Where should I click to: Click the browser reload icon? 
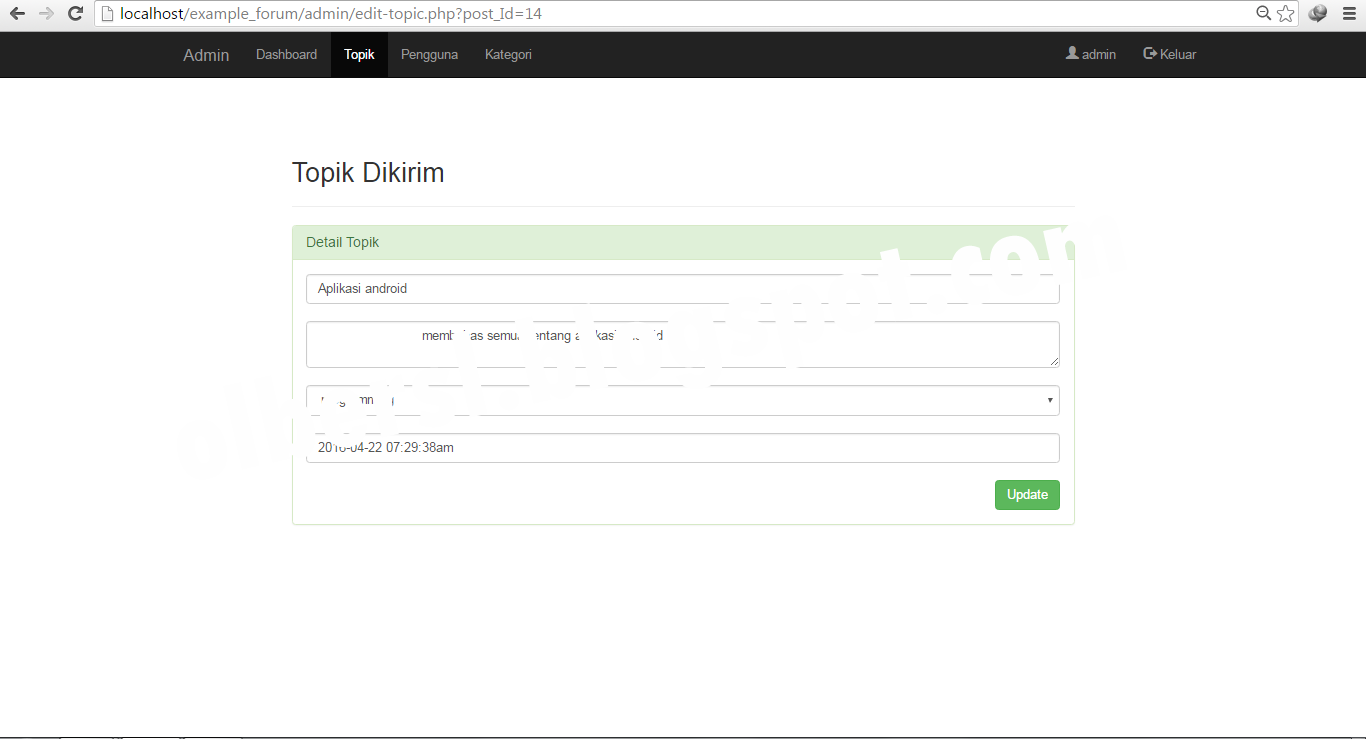click(75, 13)
